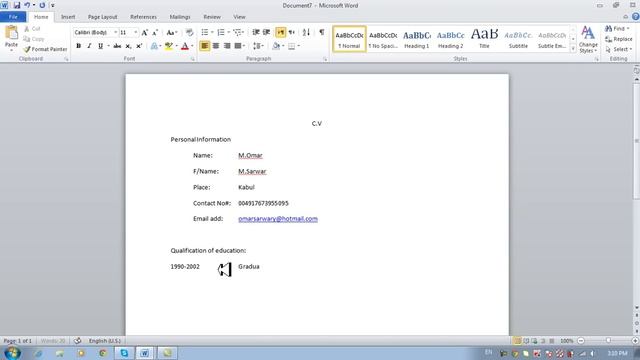Apply the Title style
640x360 pixels.
(x=484, y=39)
